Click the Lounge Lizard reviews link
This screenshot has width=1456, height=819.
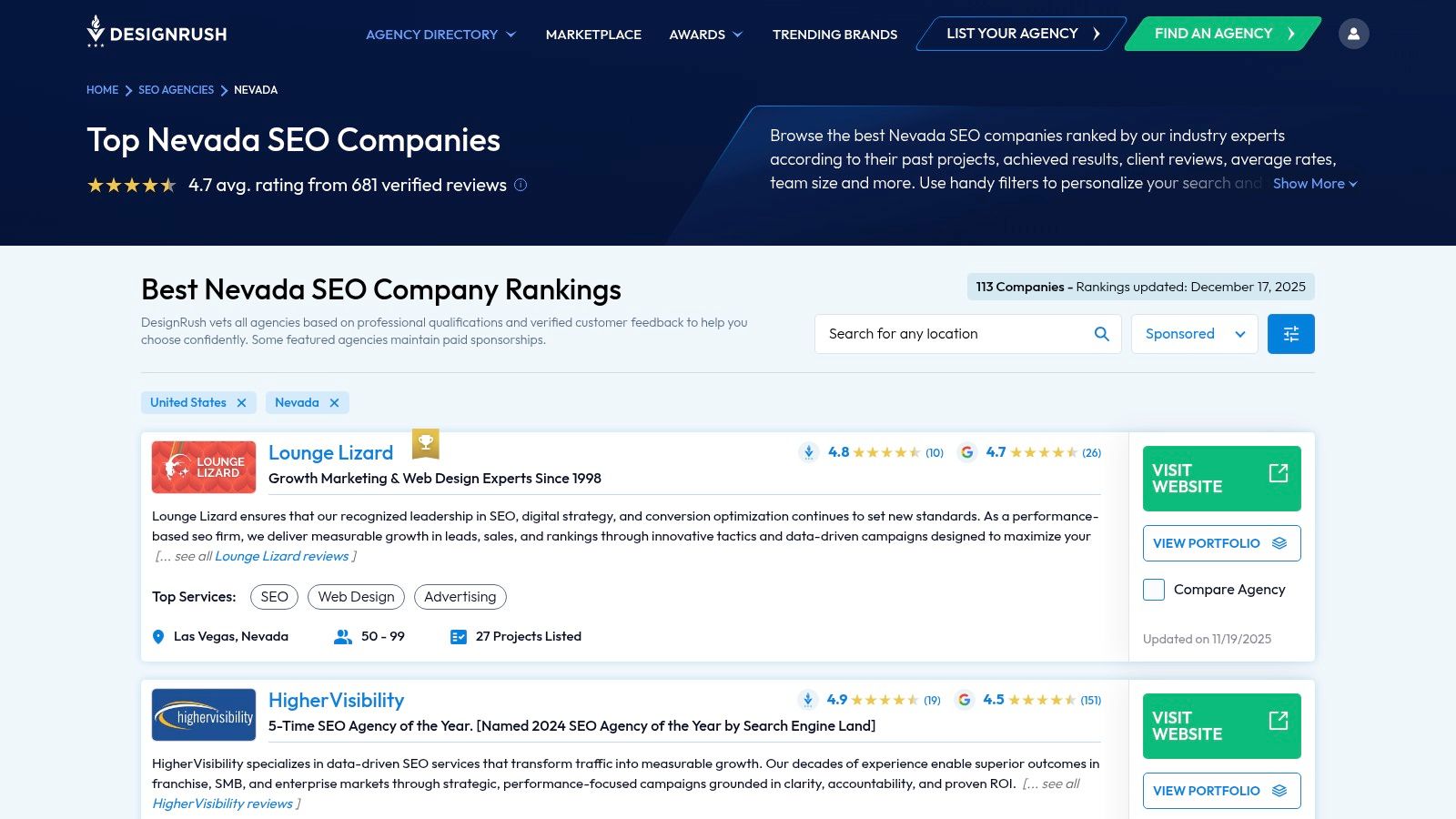(281, 555)
